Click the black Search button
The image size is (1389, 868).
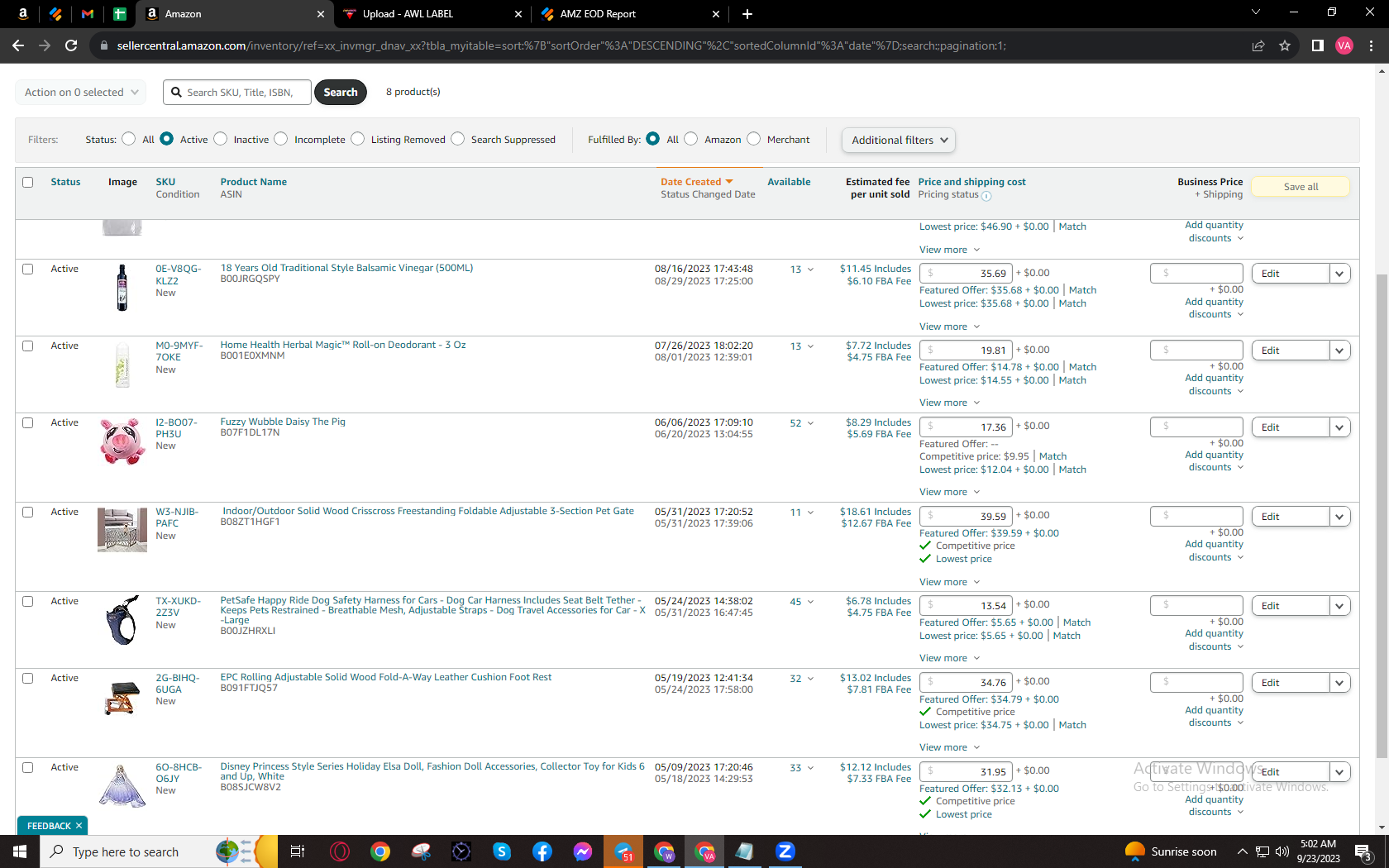(341, 93)
